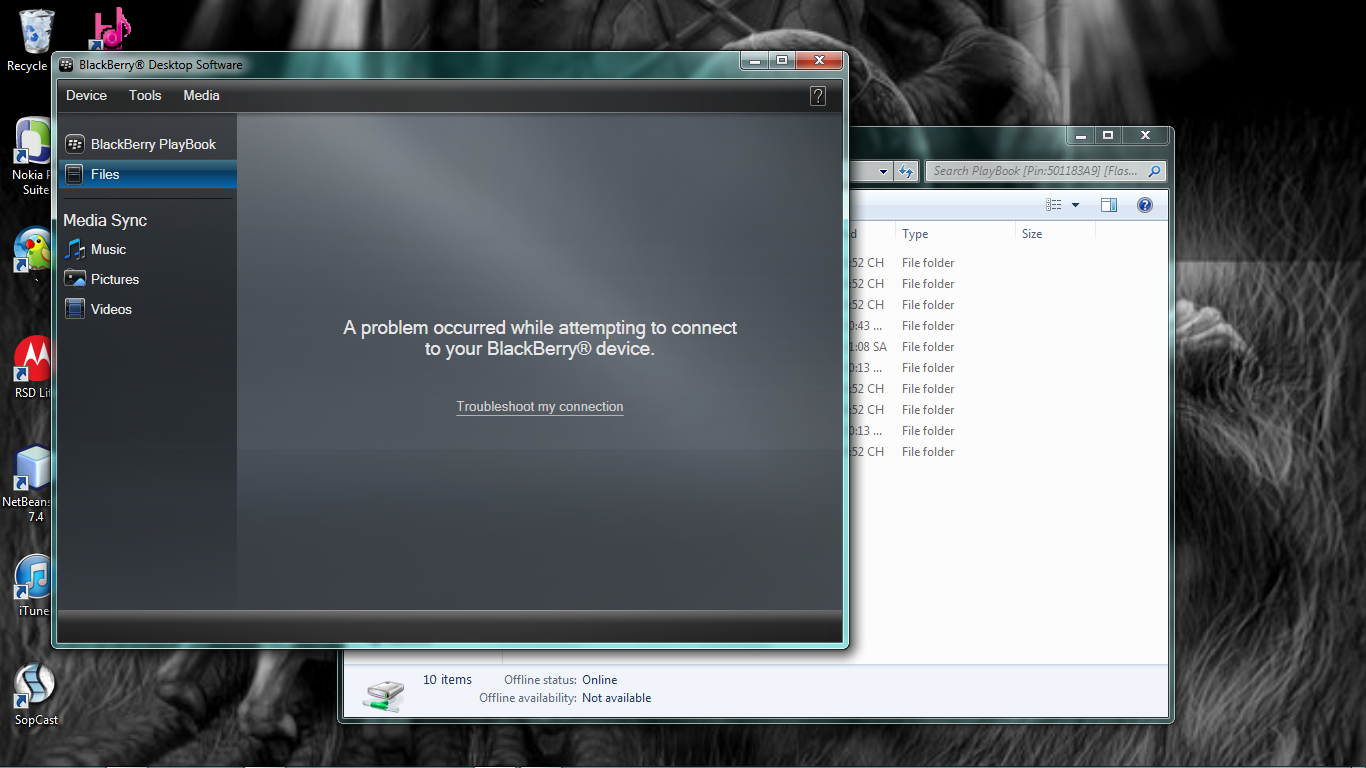1366x768 pixels.
Task: Select the iTunes desktop shortcut
Action: tap(33, 586)
